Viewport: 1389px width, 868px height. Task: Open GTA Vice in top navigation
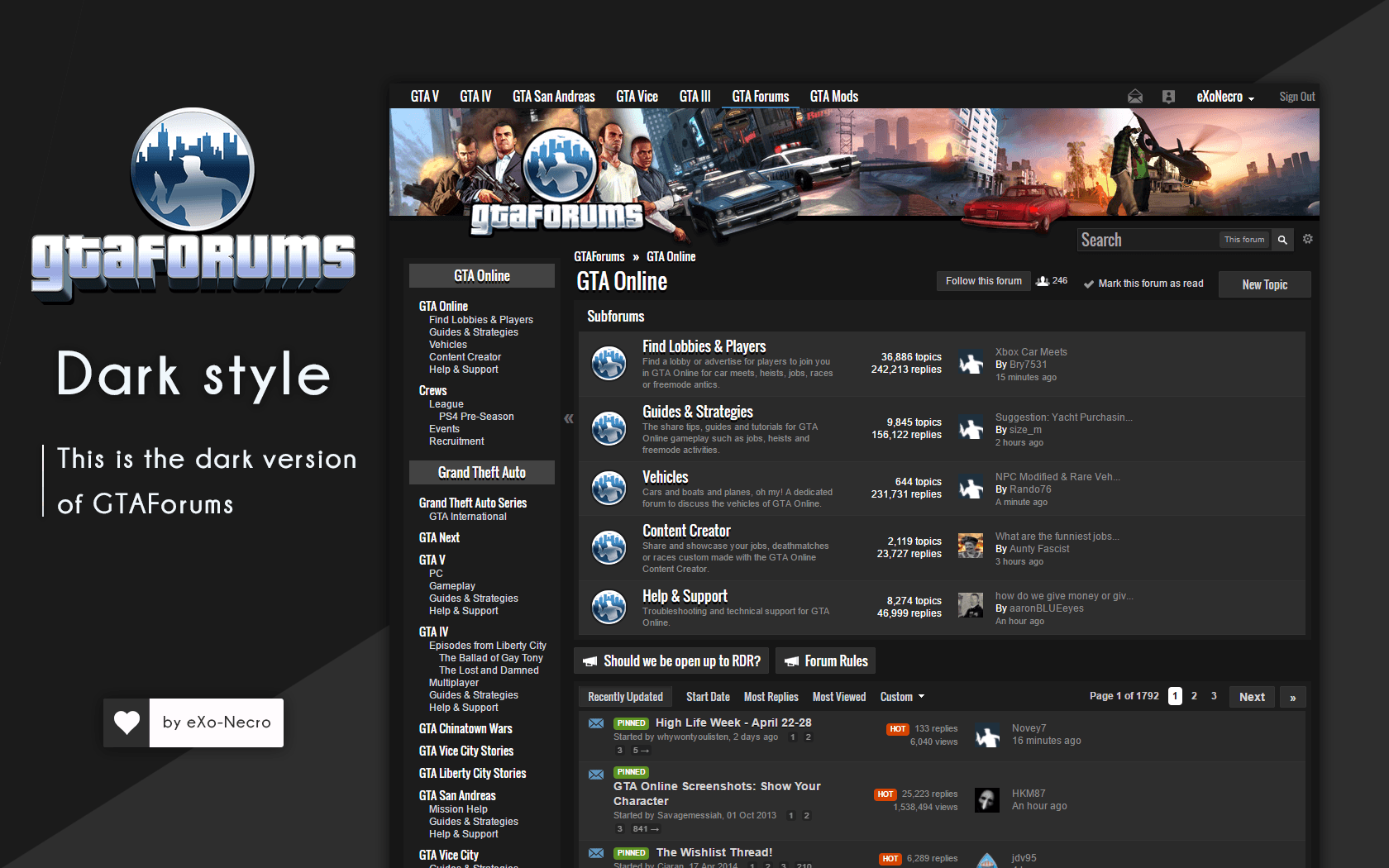click(637, 97)
